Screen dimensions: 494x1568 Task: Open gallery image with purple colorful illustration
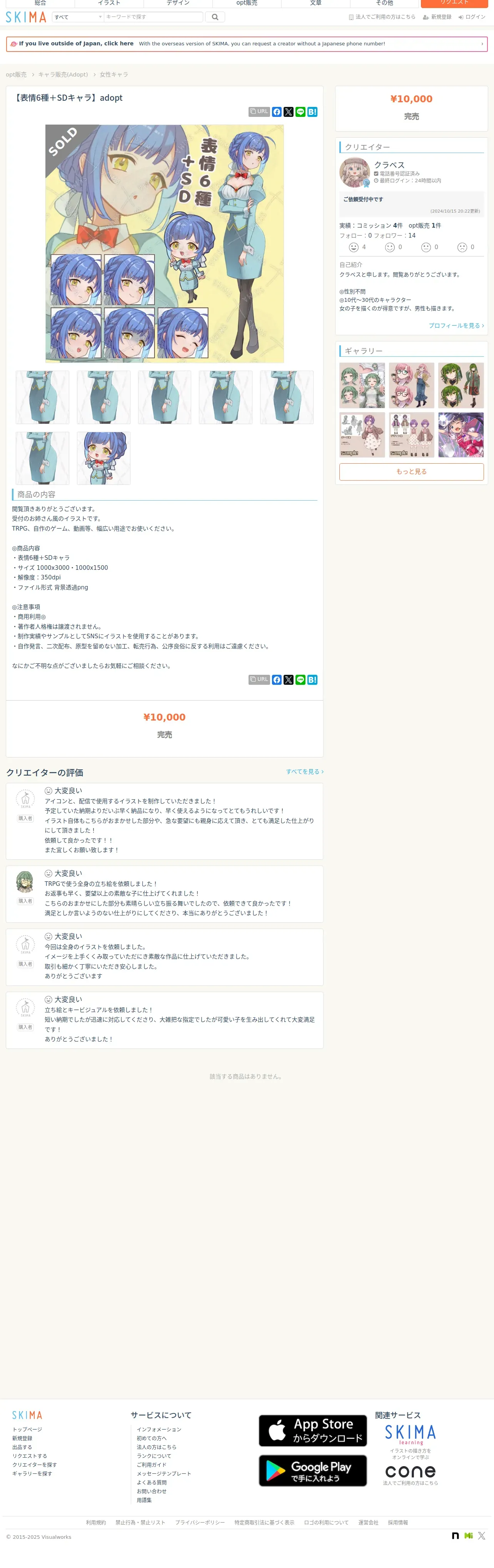tap(461, 434)
